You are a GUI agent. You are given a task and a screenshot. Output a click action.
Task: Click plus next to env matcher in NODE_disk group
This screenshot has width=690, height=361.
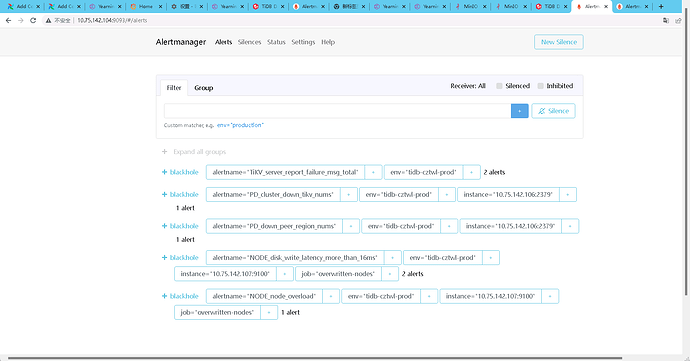coord(491,258)
